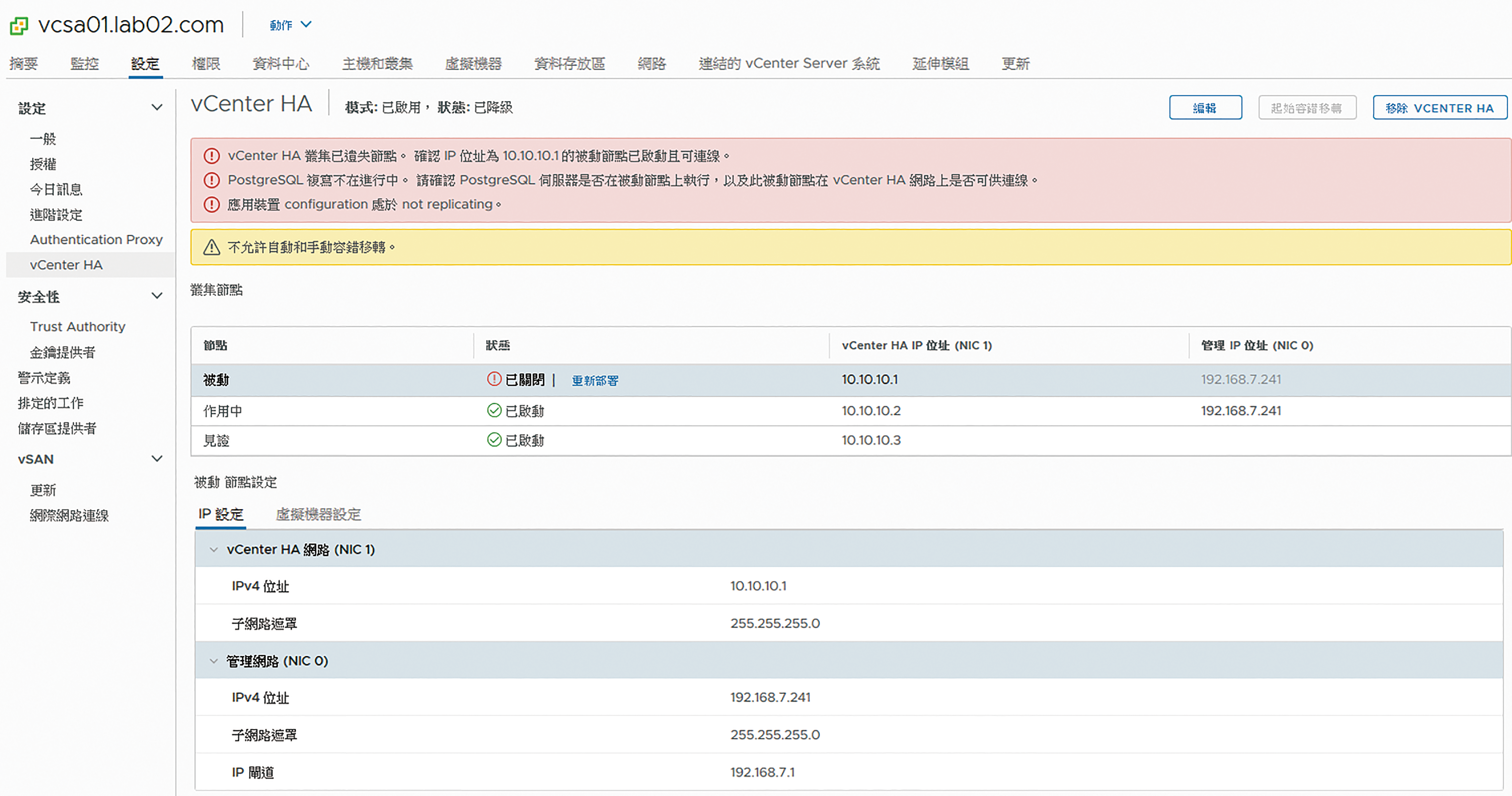
Task: Click the 狀態 column header
Action: [498, 345]
